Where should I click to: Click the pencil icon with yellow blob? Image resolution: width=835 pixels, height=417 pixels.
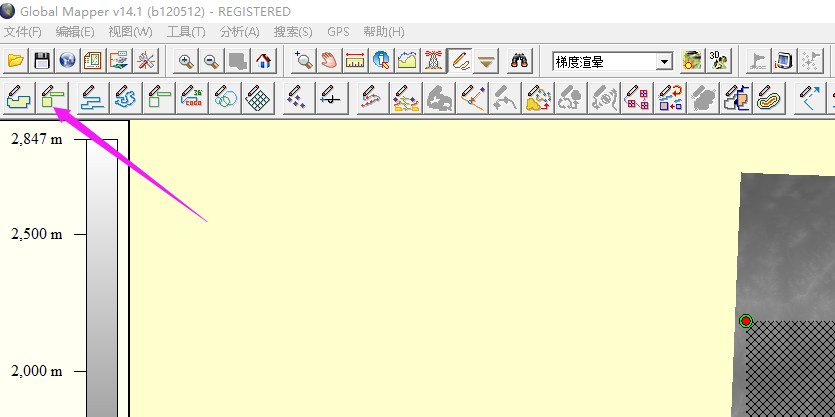click(x=538, y=97)
